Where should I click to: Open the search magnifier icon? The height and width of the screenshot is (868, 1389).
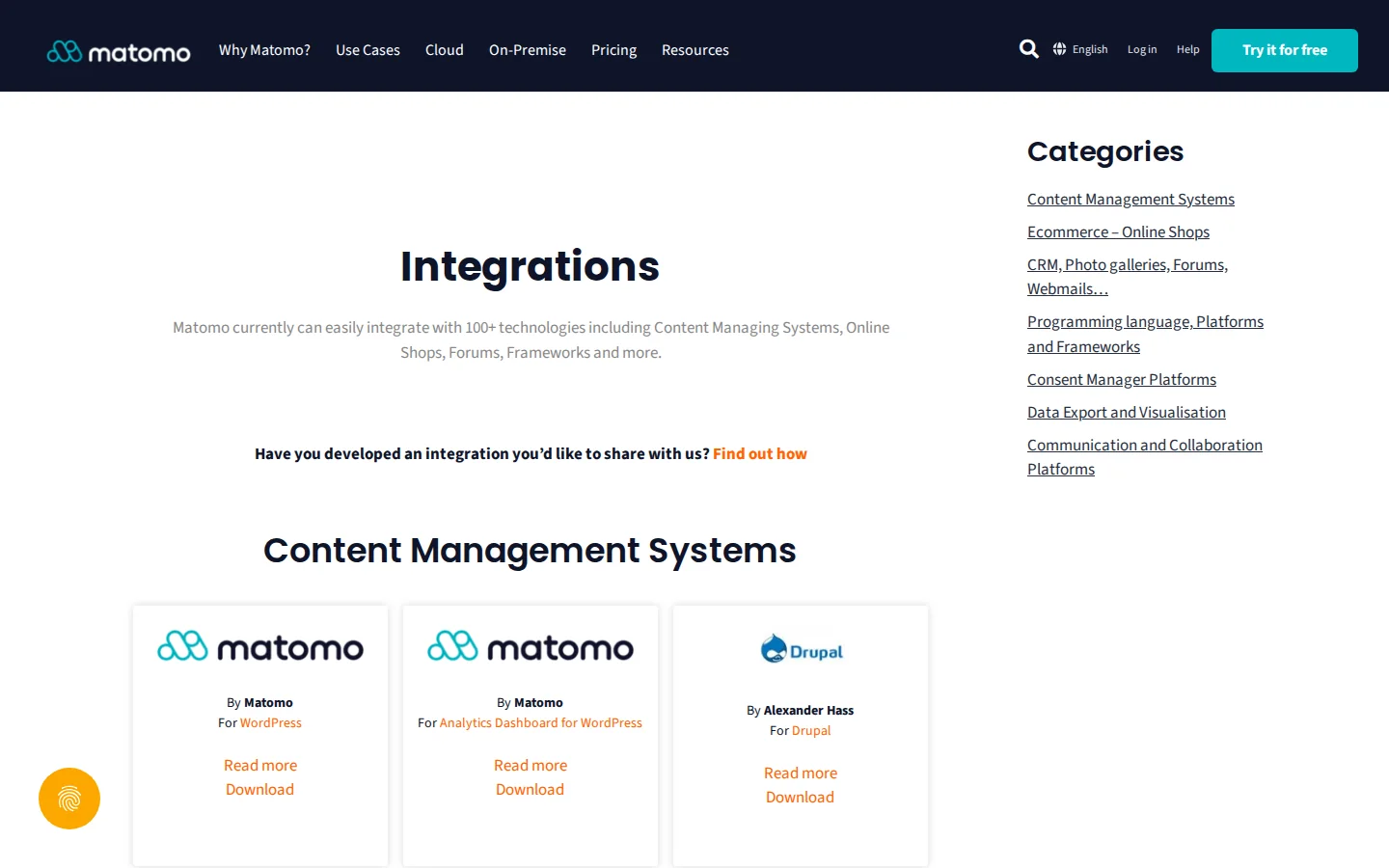1029,49
